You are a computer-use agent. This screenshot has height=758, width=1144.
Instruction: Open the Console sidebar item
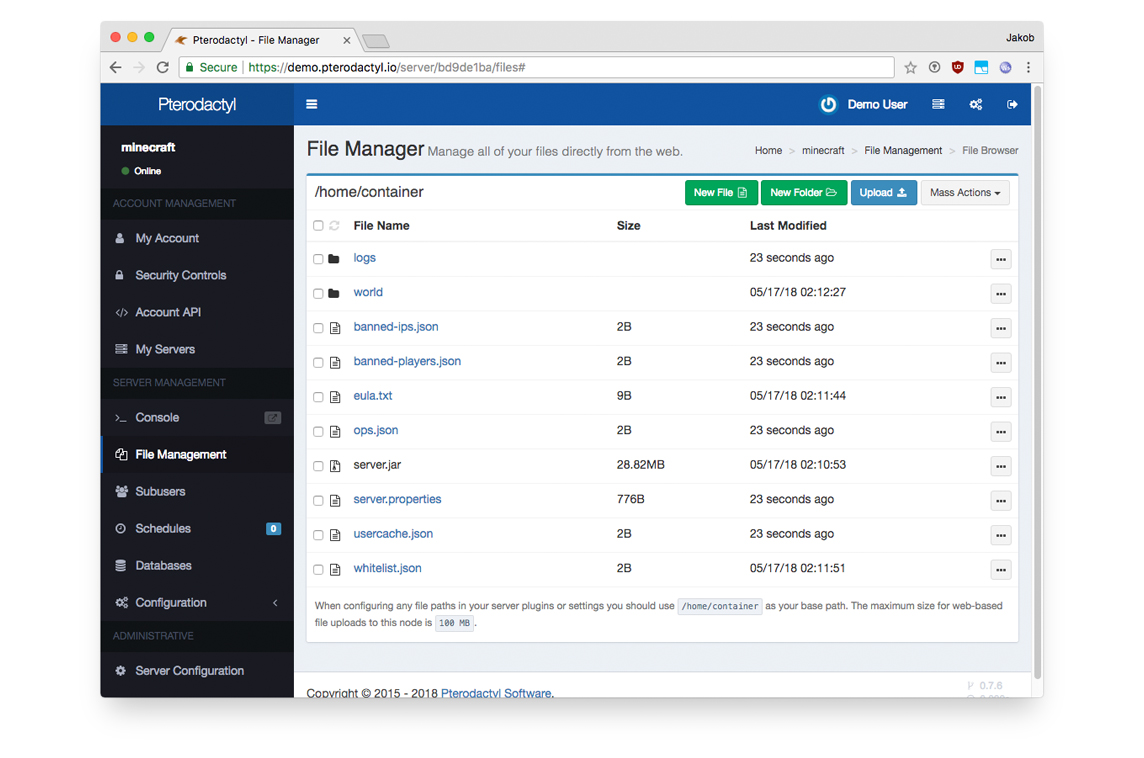pyautogui.click(x=197, y=417)
